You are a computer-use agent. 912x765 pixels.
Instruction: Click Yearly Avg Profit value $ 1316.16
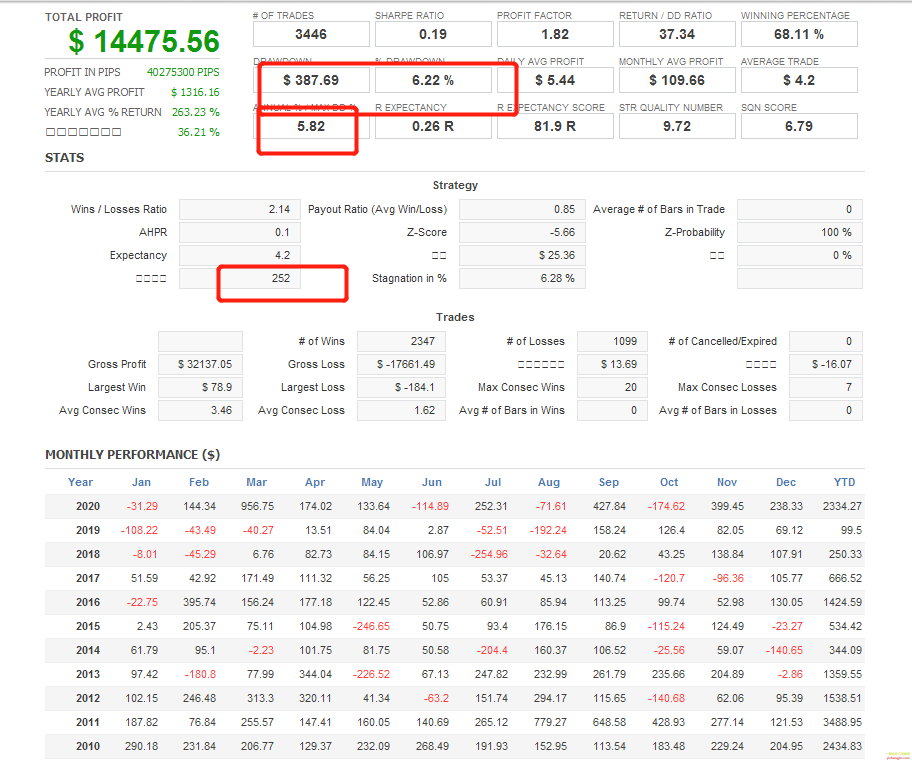tap(195, 92)
